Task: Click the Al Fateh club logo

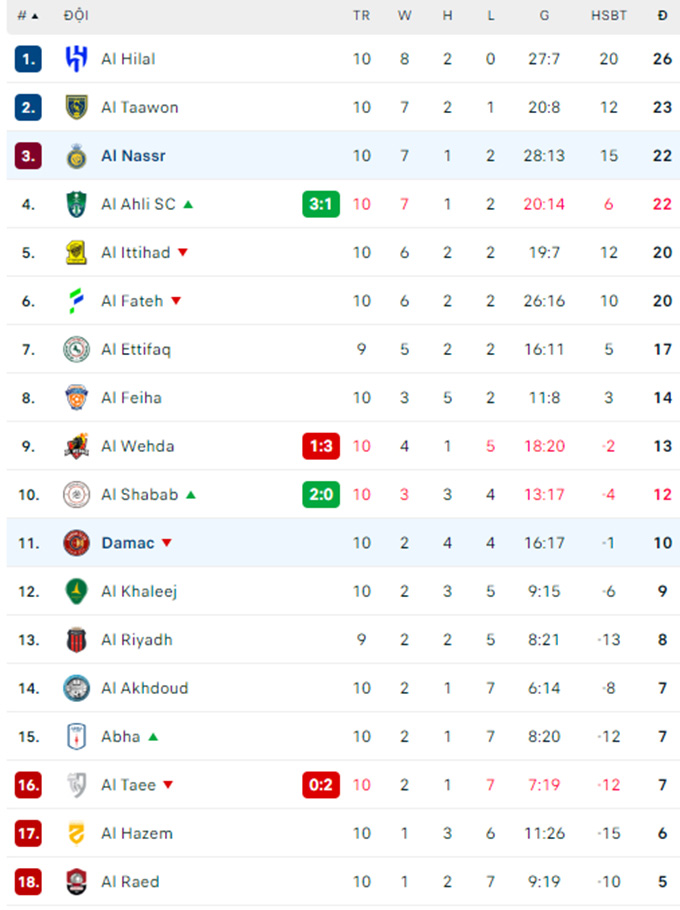Action: pyautogui.click(x=76, y=301)
